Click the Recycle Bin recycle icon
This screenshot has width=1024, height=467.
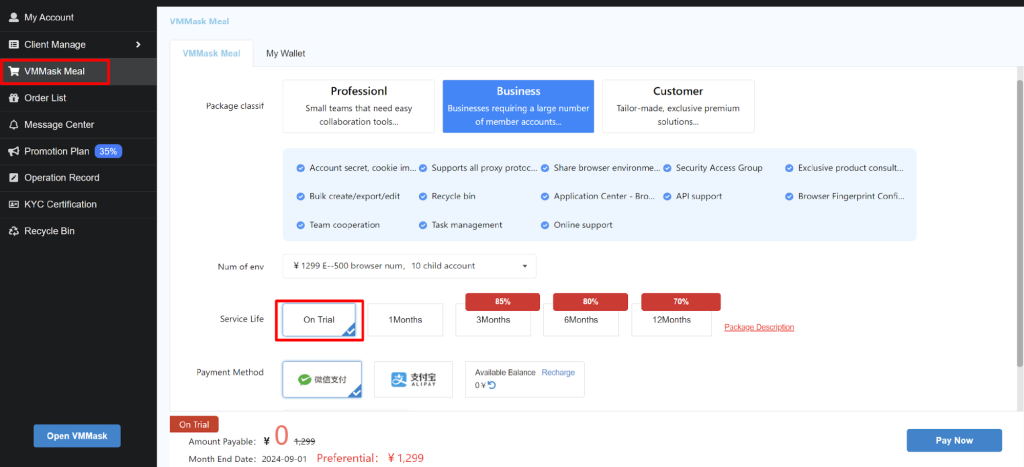[x=14, y=231]
